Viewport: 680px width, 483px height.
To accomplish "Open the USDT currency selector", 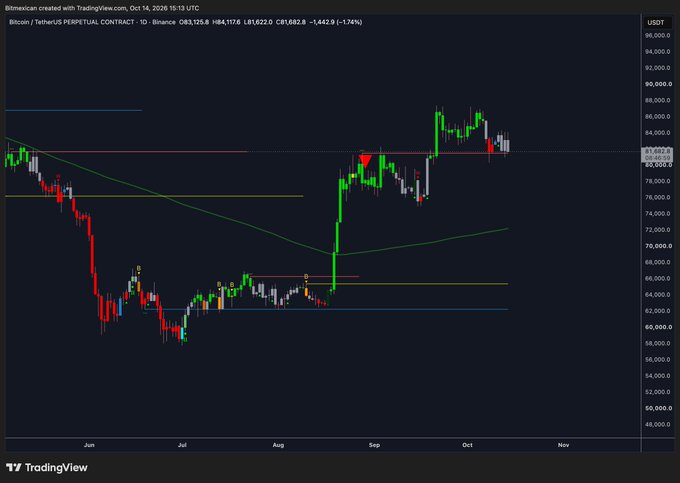I will [656, 22].
